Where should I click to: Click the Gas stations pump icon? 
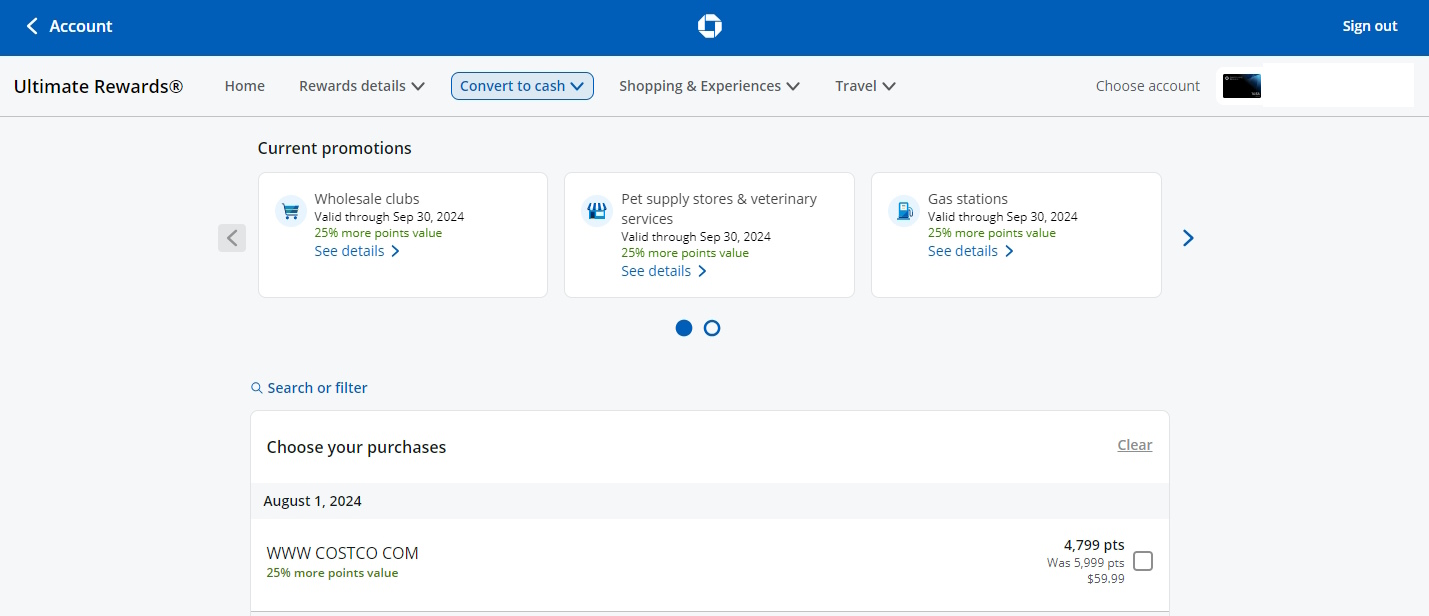[904, 211]
